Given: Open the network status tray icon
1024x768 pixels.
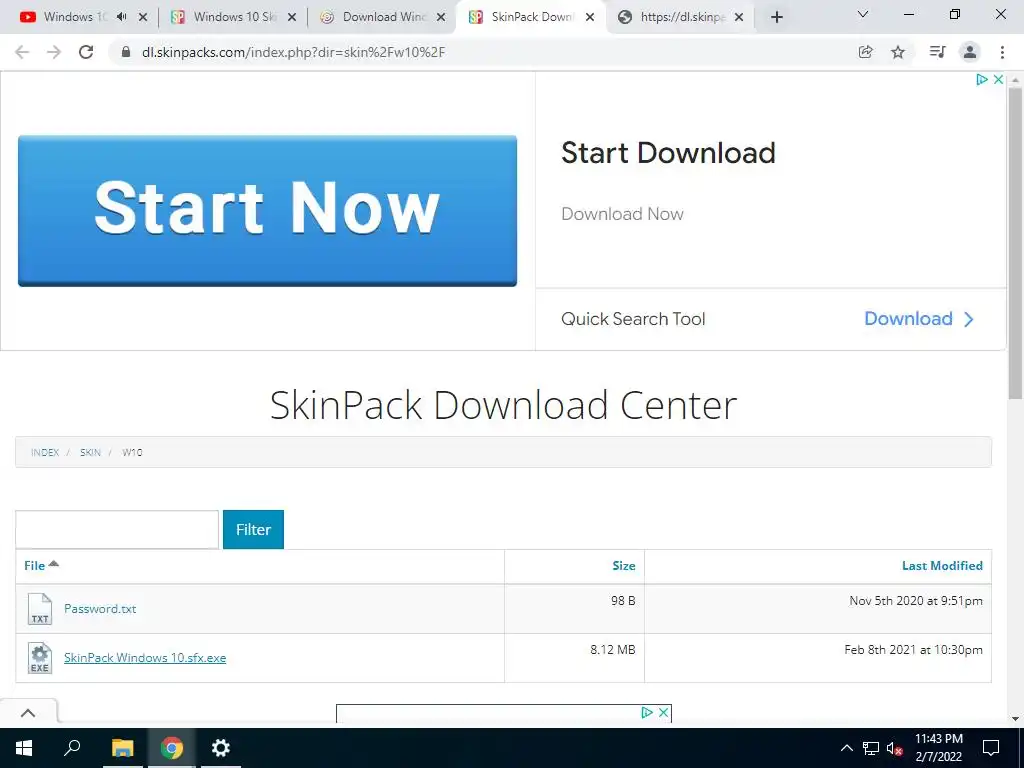Looking at the screenshot, I should (871, 748).
